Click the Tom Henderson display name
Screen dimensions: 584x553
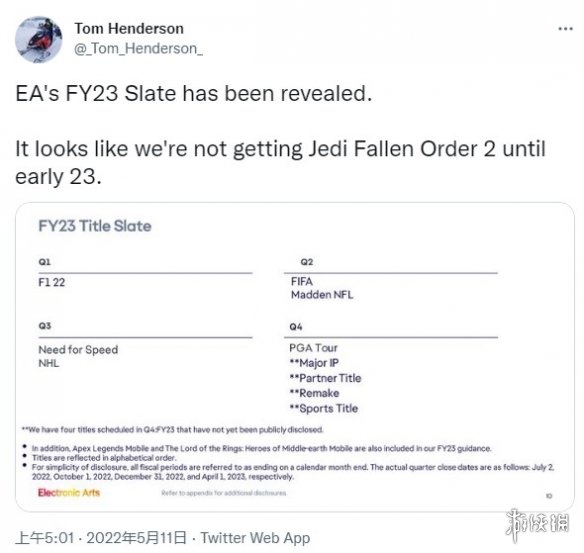[129, 29]
